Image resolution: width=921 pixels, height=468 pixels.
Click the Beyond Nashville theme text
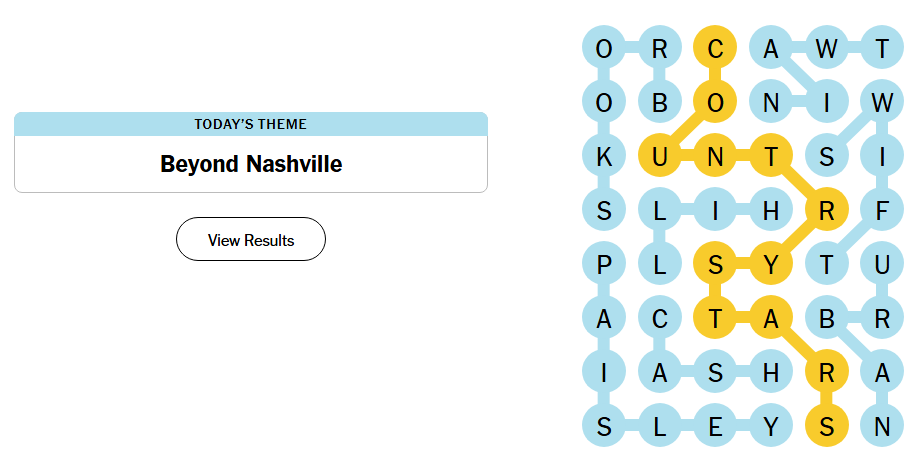[x=251, y=164]
